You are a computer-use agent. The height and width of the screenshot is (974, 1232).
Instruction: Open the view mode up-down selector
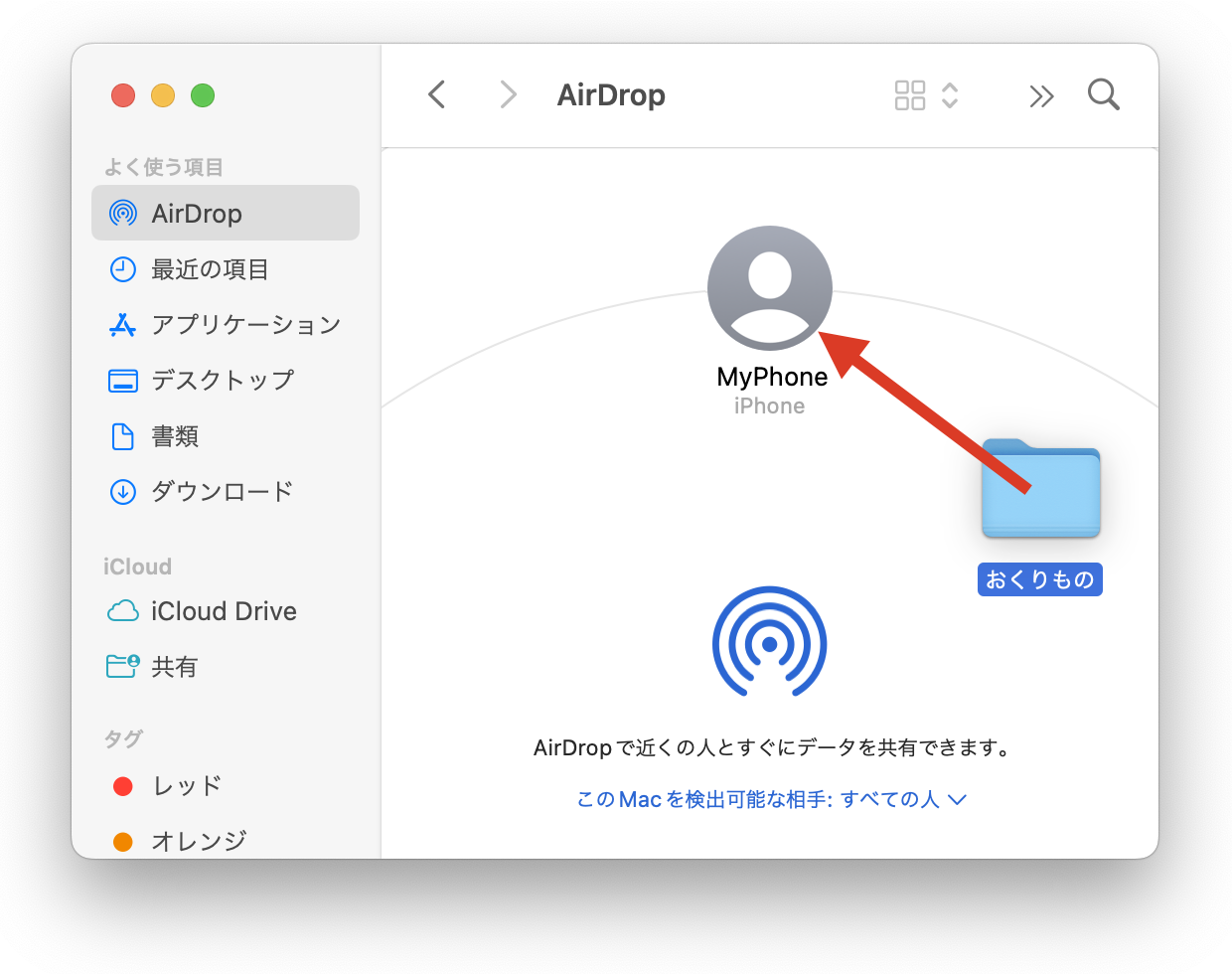pos(950,95)
